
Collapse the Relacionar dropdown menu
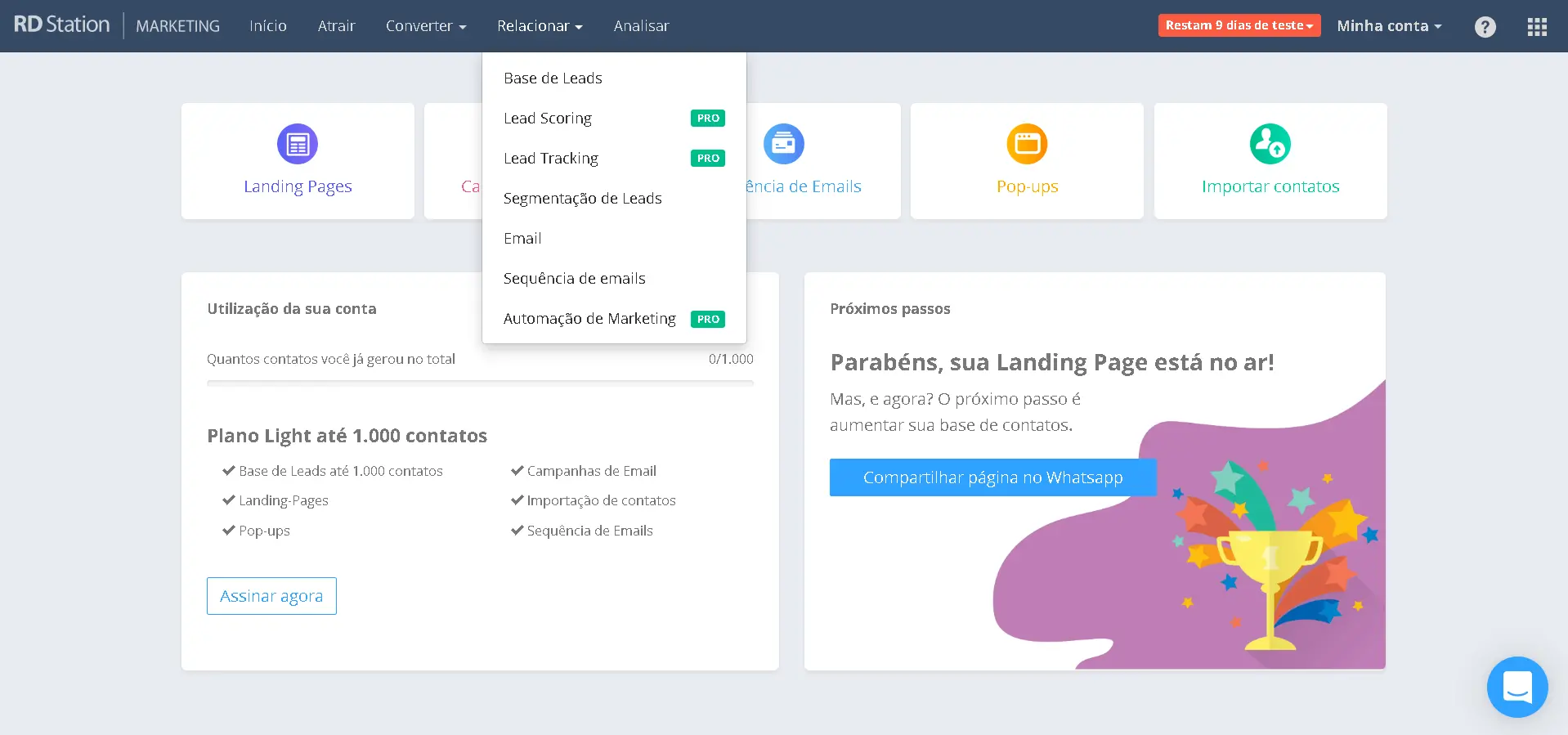point(540,26)
